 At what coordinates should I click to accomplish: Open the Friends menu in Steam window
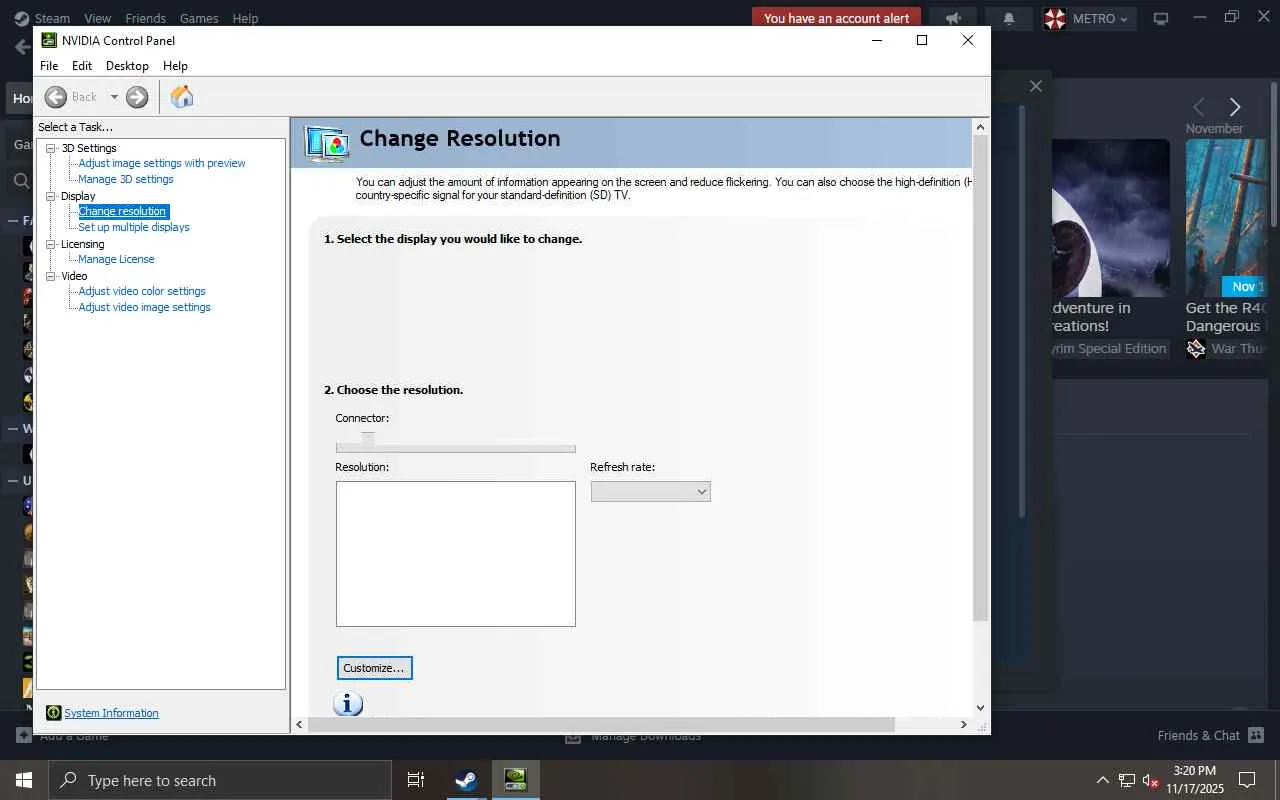click(x=145, y=18)
